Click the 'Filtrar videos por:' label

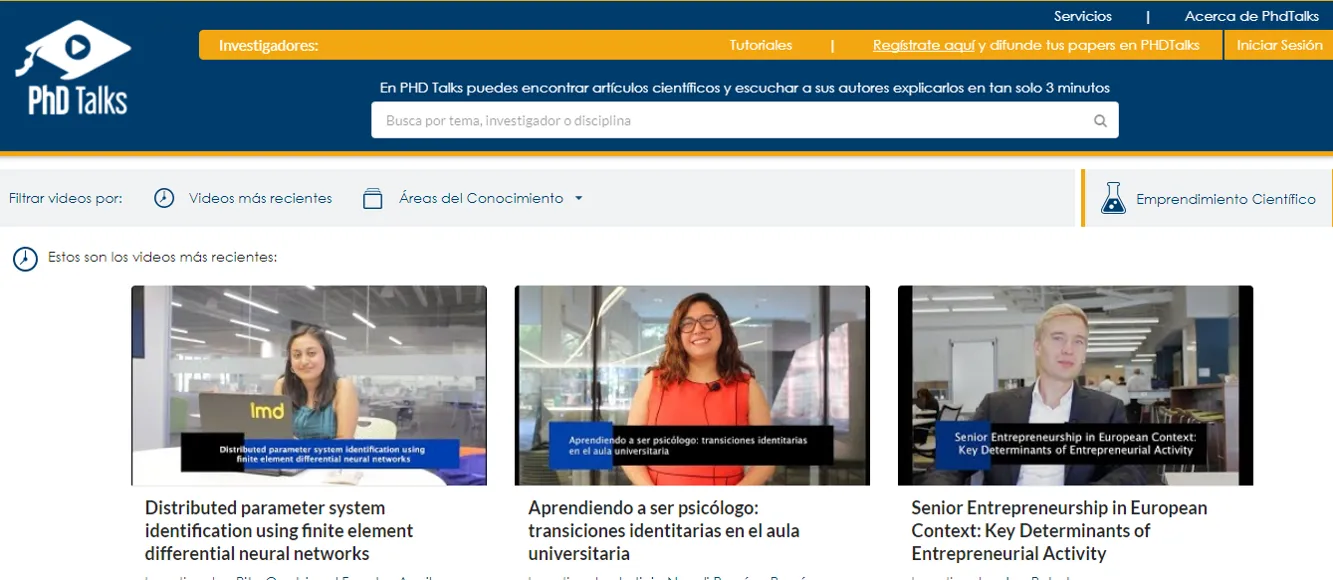[66, 198]
